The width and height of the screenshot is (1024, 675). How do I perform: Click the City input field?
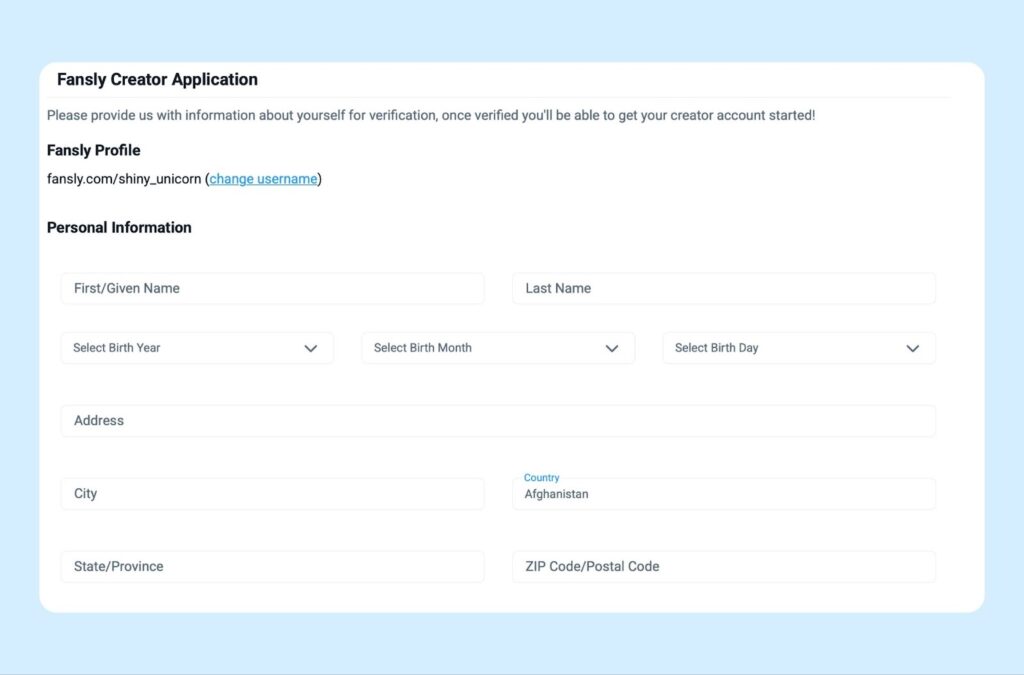pos(270,493)
